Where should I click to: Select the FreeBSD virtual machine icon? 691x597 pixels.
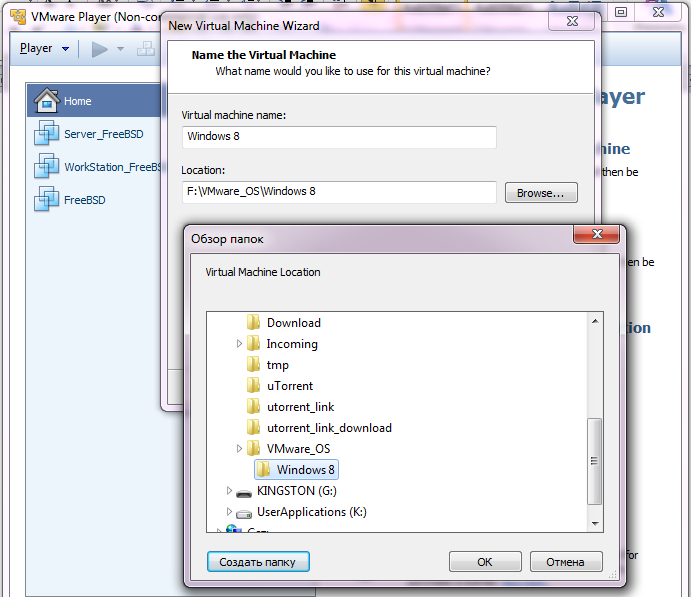(x=46, y=199)
